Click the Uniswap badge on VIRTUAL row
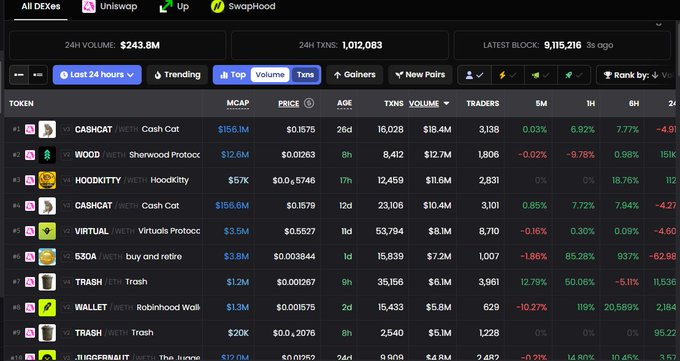 [30, 231]
